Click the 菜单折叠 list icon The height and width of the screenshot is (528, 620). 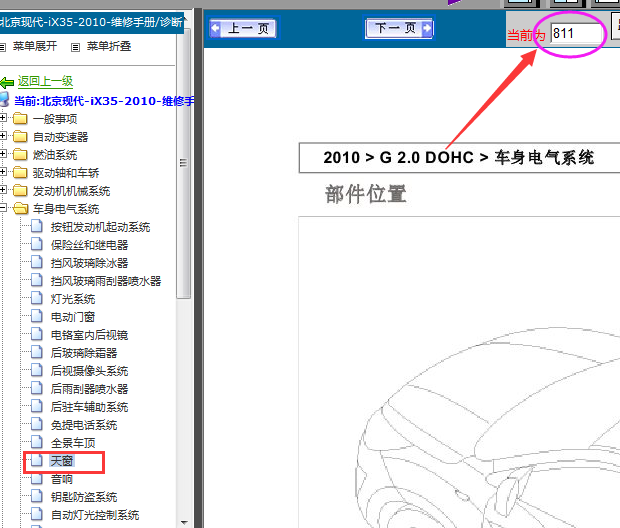(x=75, y=47)
